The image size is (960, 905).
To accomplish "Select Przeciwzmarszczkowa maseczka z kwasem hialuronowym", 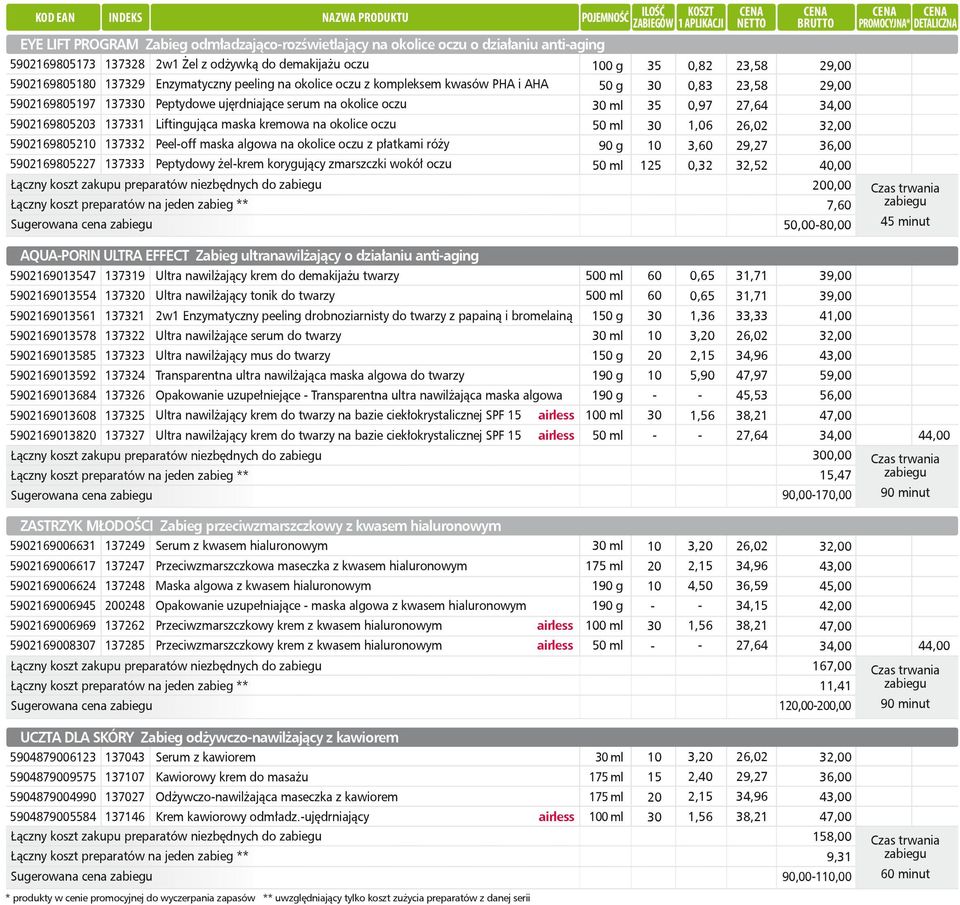I will tap(311, 566).
